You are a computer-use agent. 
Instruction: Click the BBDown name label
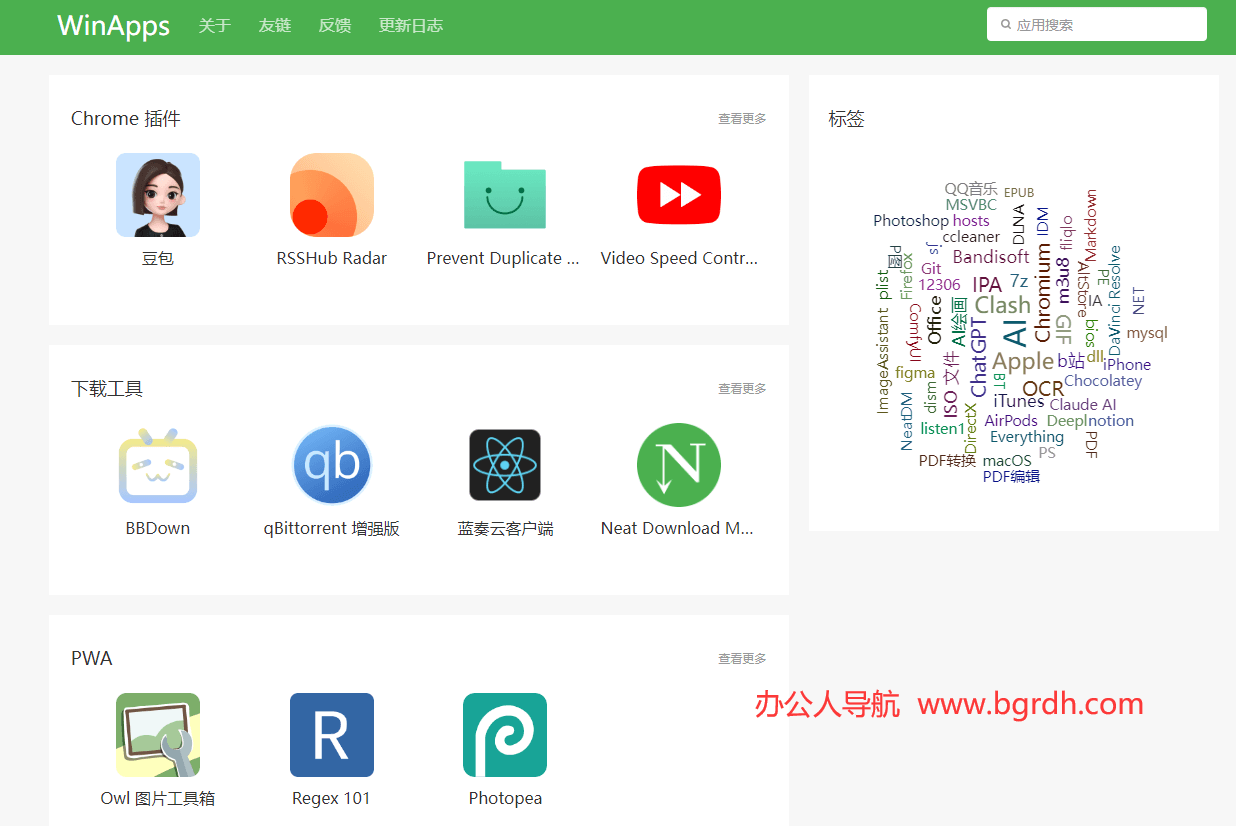pos(158,528)
